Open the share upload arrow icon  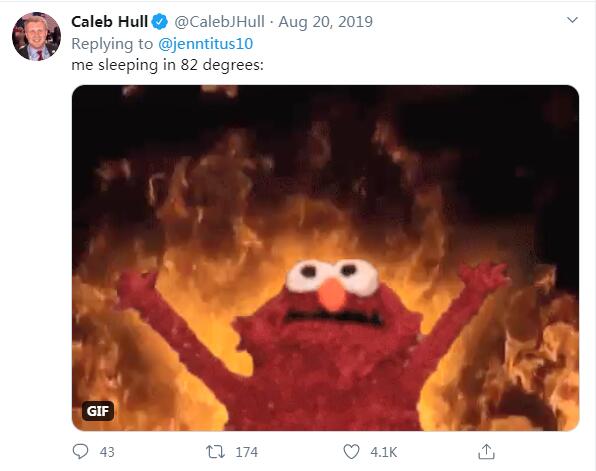point(486,452)
